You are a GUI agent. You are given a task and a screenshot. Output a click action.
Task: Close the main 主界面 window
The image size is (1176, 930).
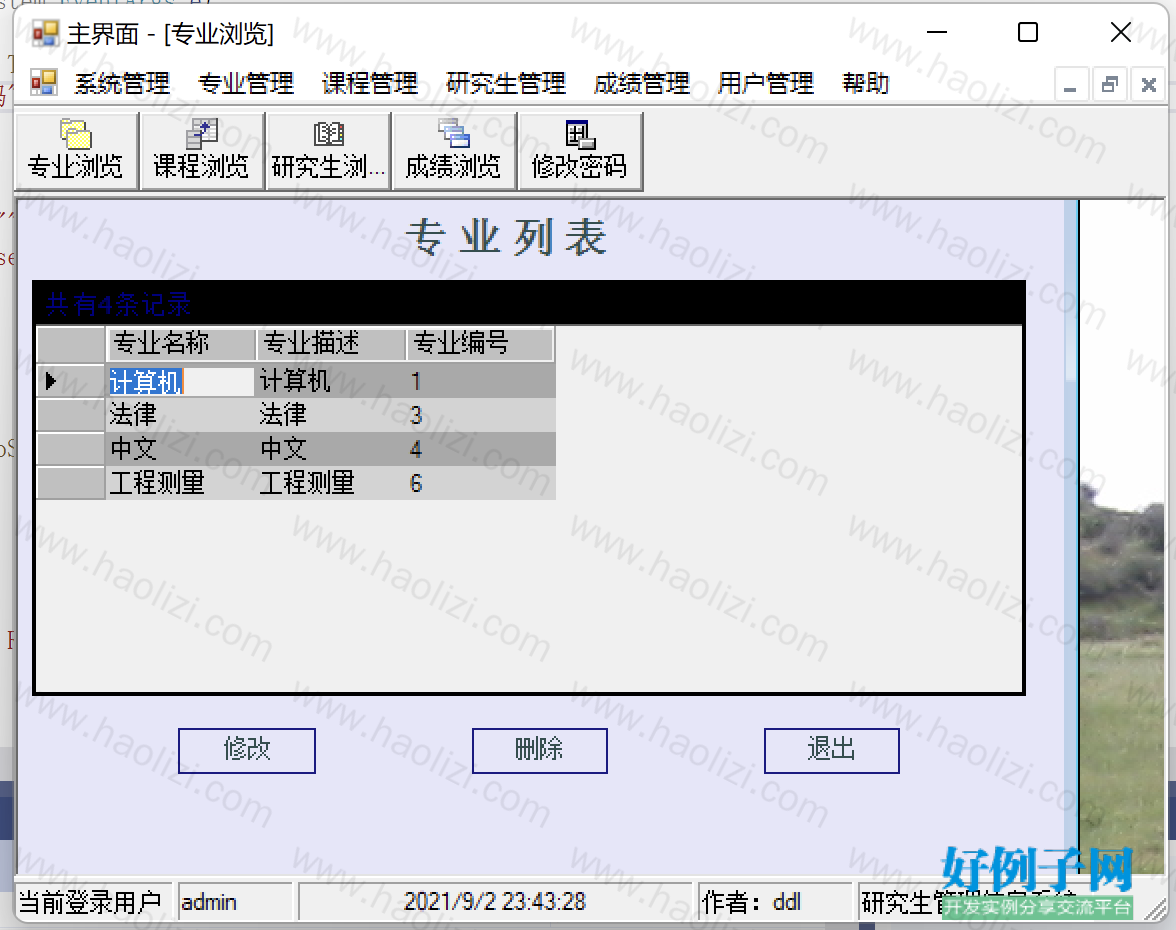click(x=1120, y=32)
